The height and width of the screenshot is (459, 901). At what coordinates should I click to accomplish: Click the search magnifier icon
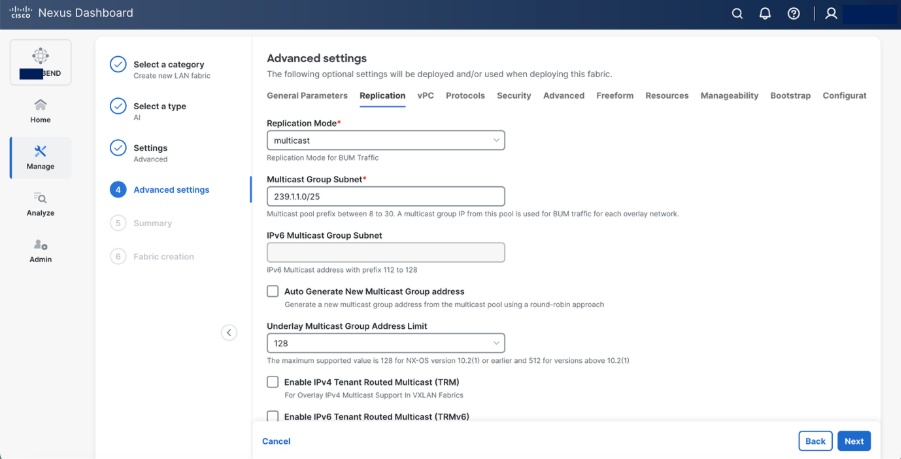pos(738,14)
